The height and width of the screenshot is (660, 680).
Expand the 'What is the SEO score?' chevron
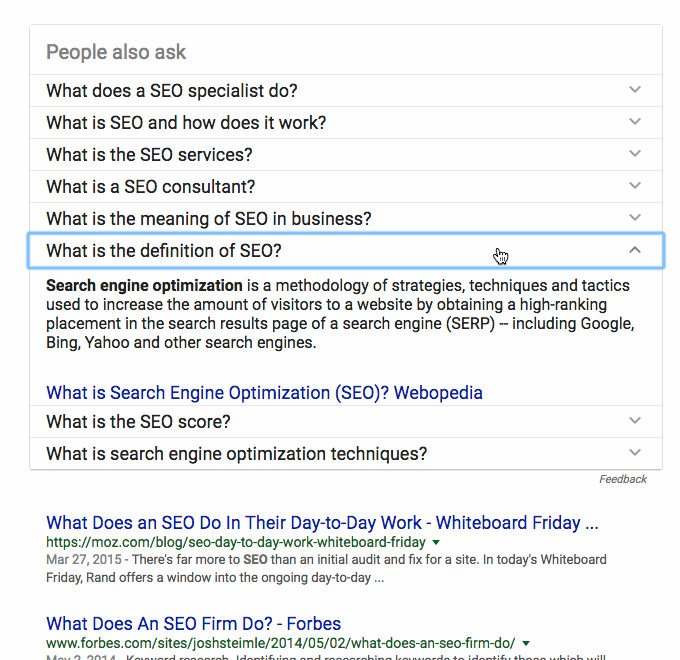click(x=634, y=421)
